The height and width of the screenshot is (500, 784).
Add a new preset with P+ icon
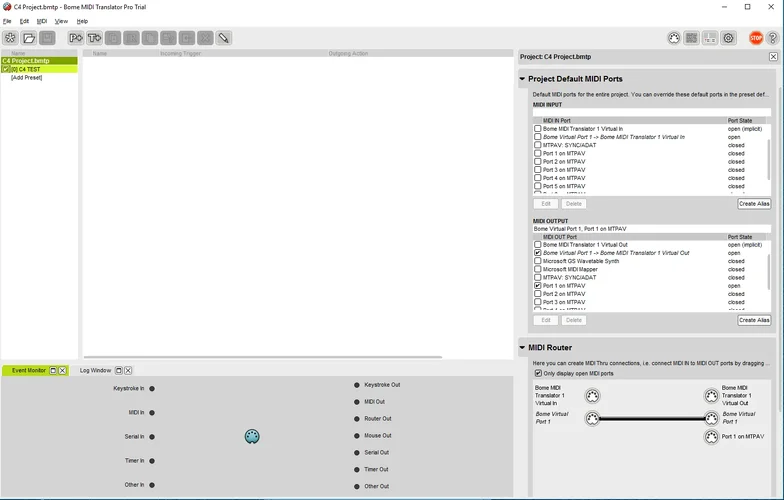[76, 38]
